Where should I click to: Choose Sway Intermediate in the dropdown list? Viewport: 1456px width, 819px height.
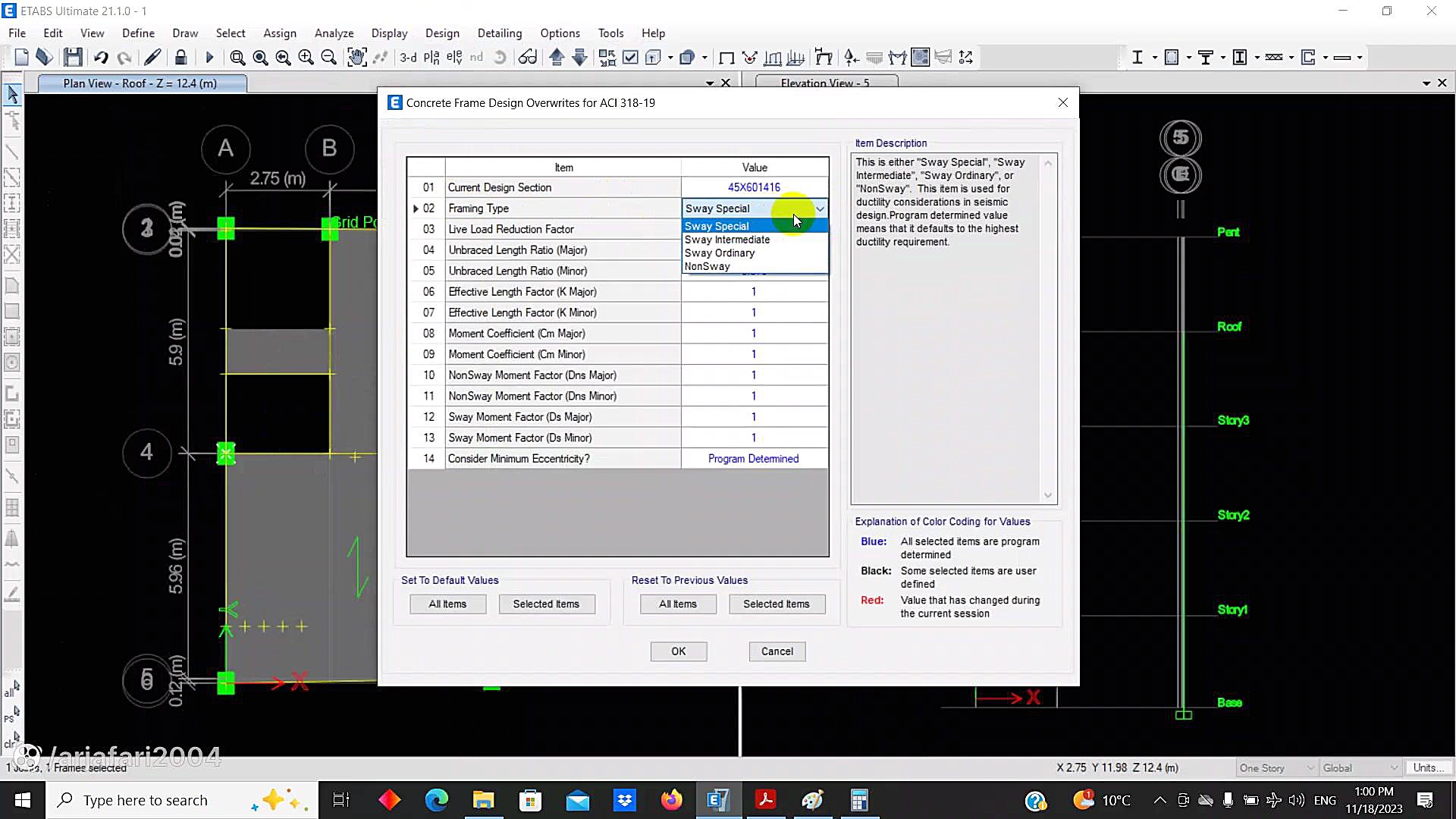[755, 240]
